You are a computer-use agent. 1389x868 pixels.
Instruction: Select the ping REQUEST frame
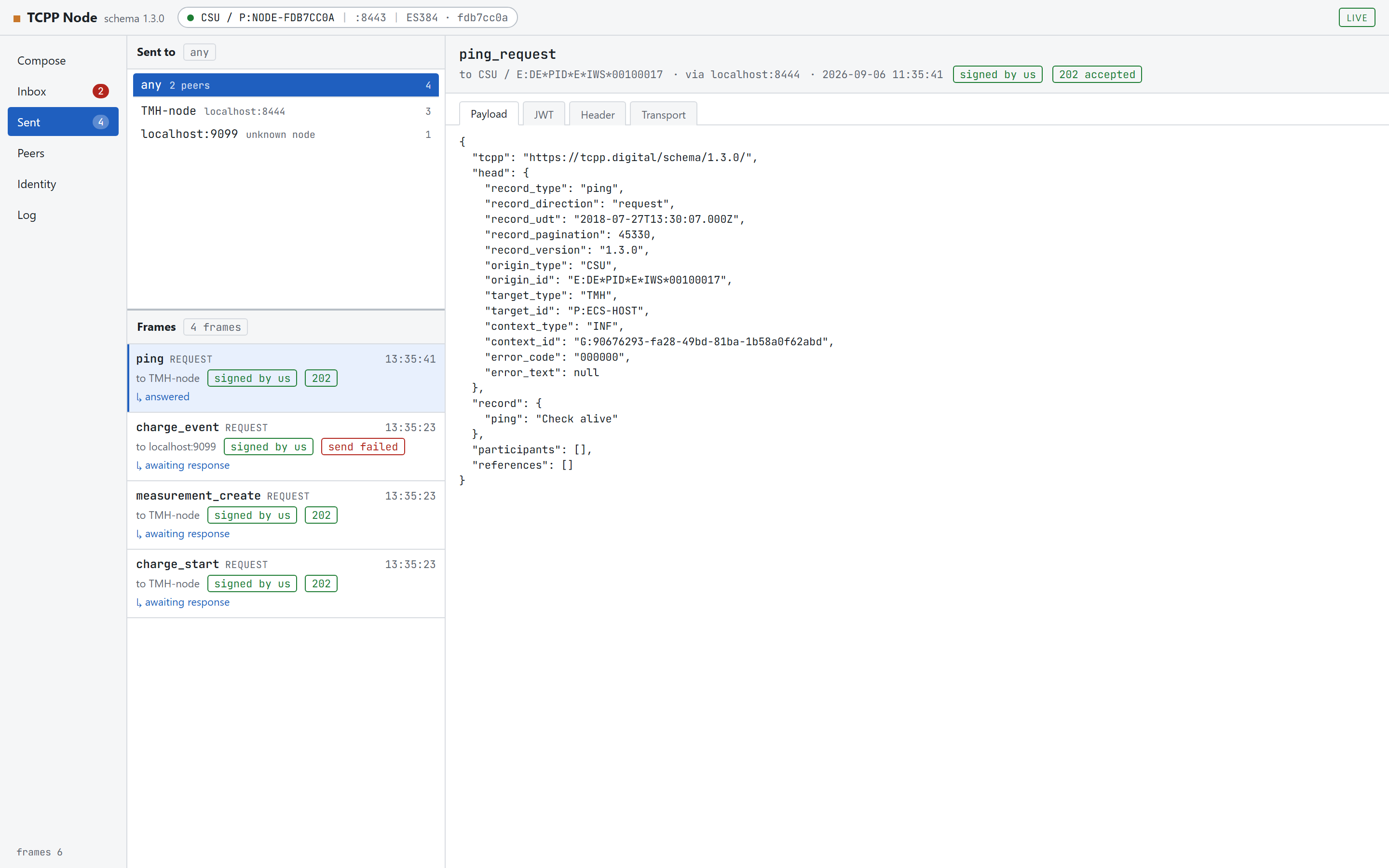[x=286, y=378]
